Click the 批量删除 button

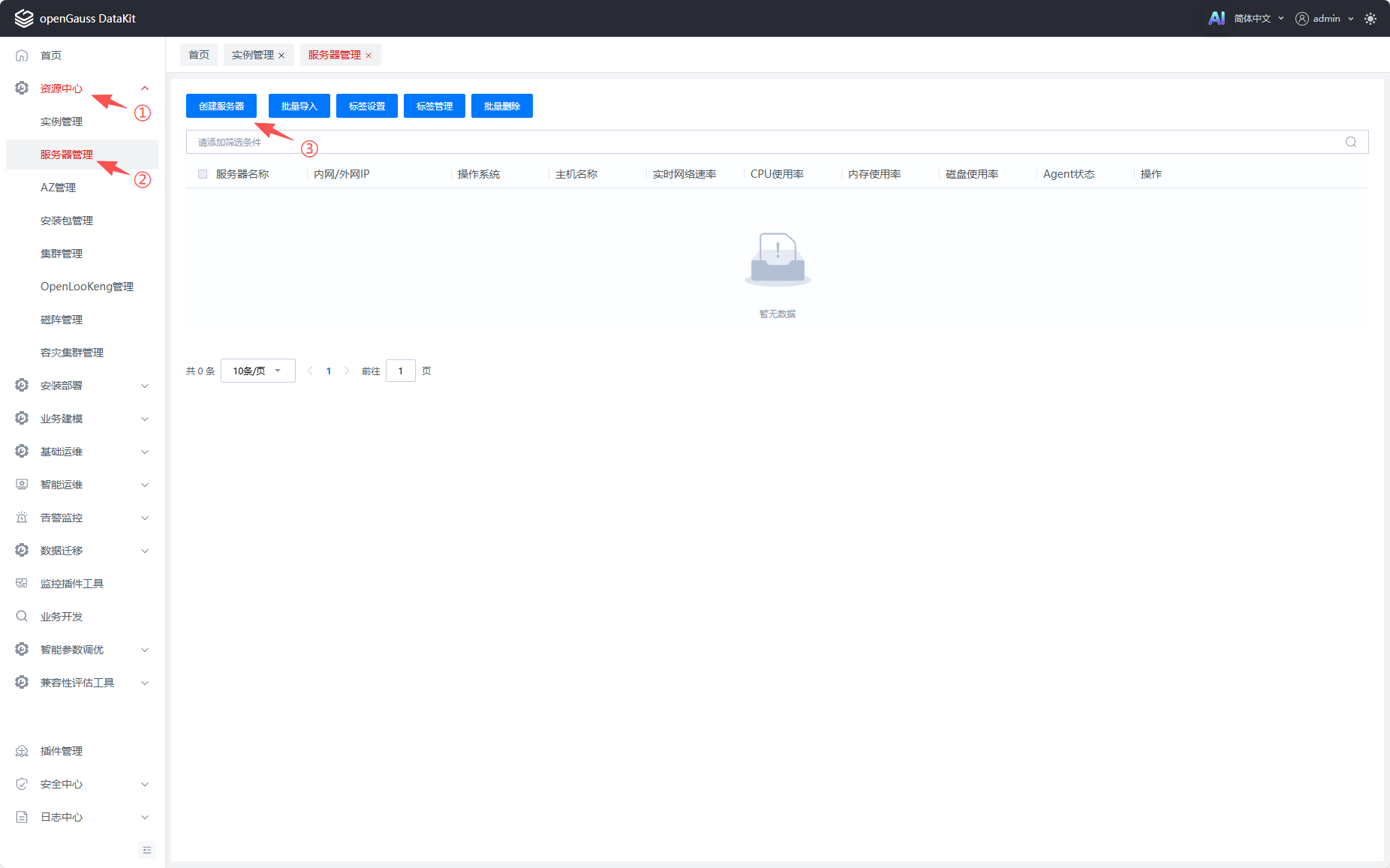pyautogui.click(x=501, y=105)
